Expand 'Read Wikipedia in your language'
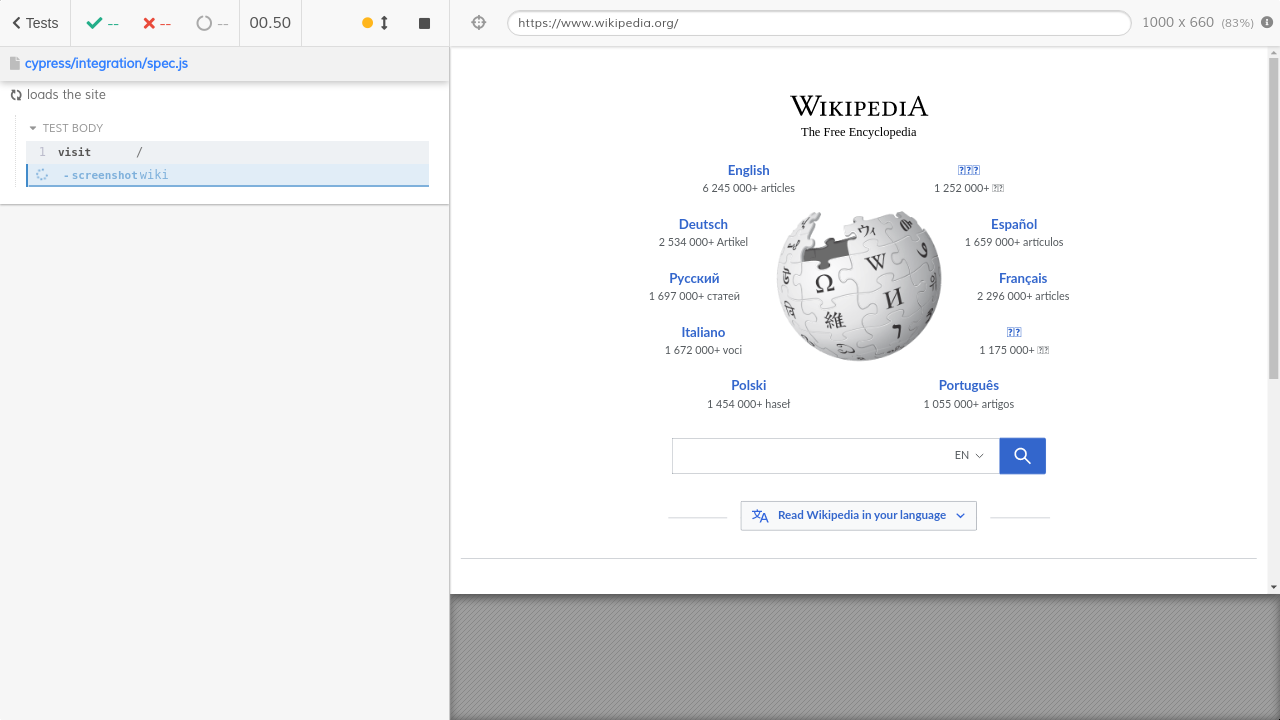Viewport: 1280px width, 720px height. (859, 516)
